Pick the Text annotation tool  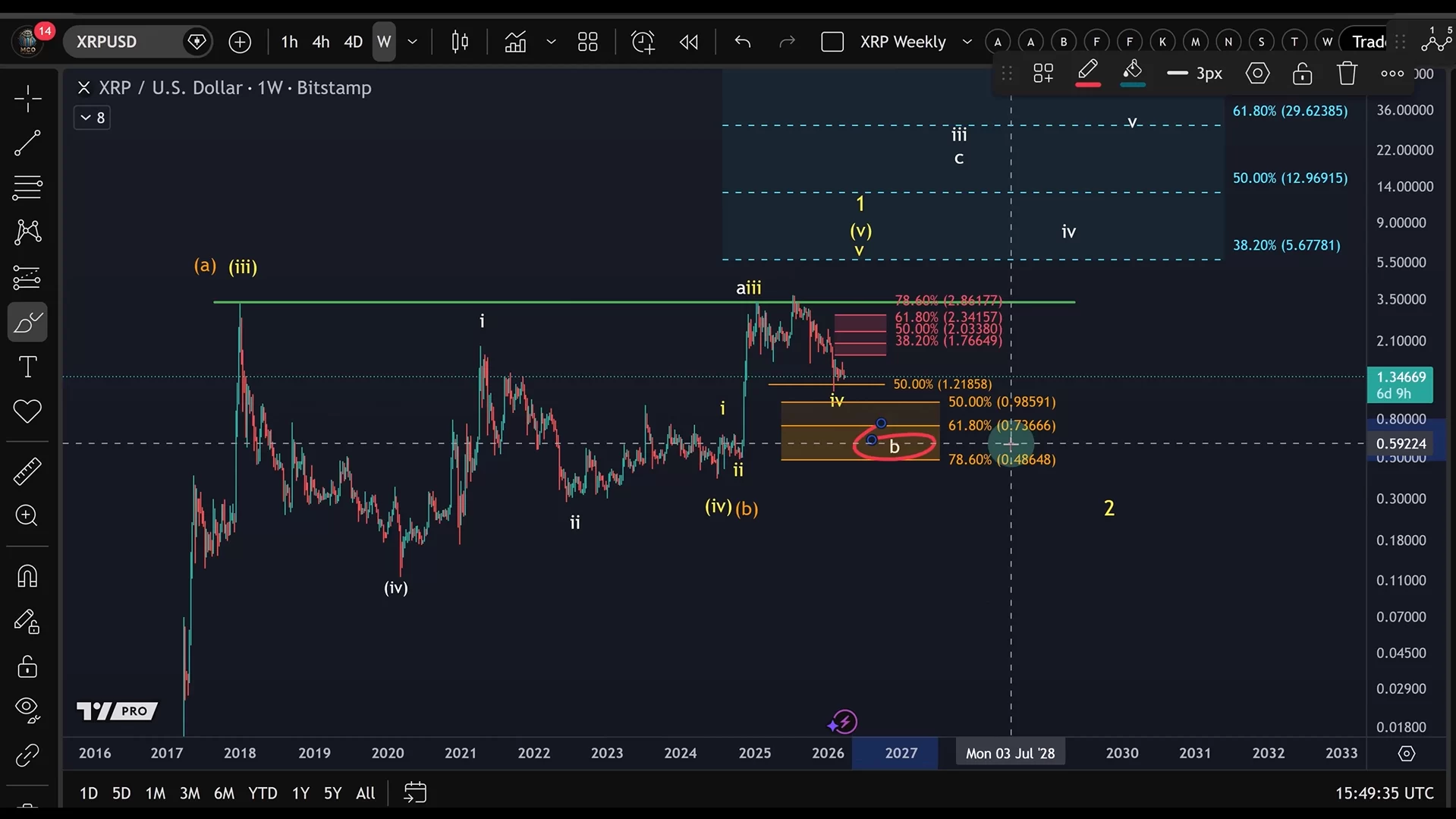coord(28,367)
